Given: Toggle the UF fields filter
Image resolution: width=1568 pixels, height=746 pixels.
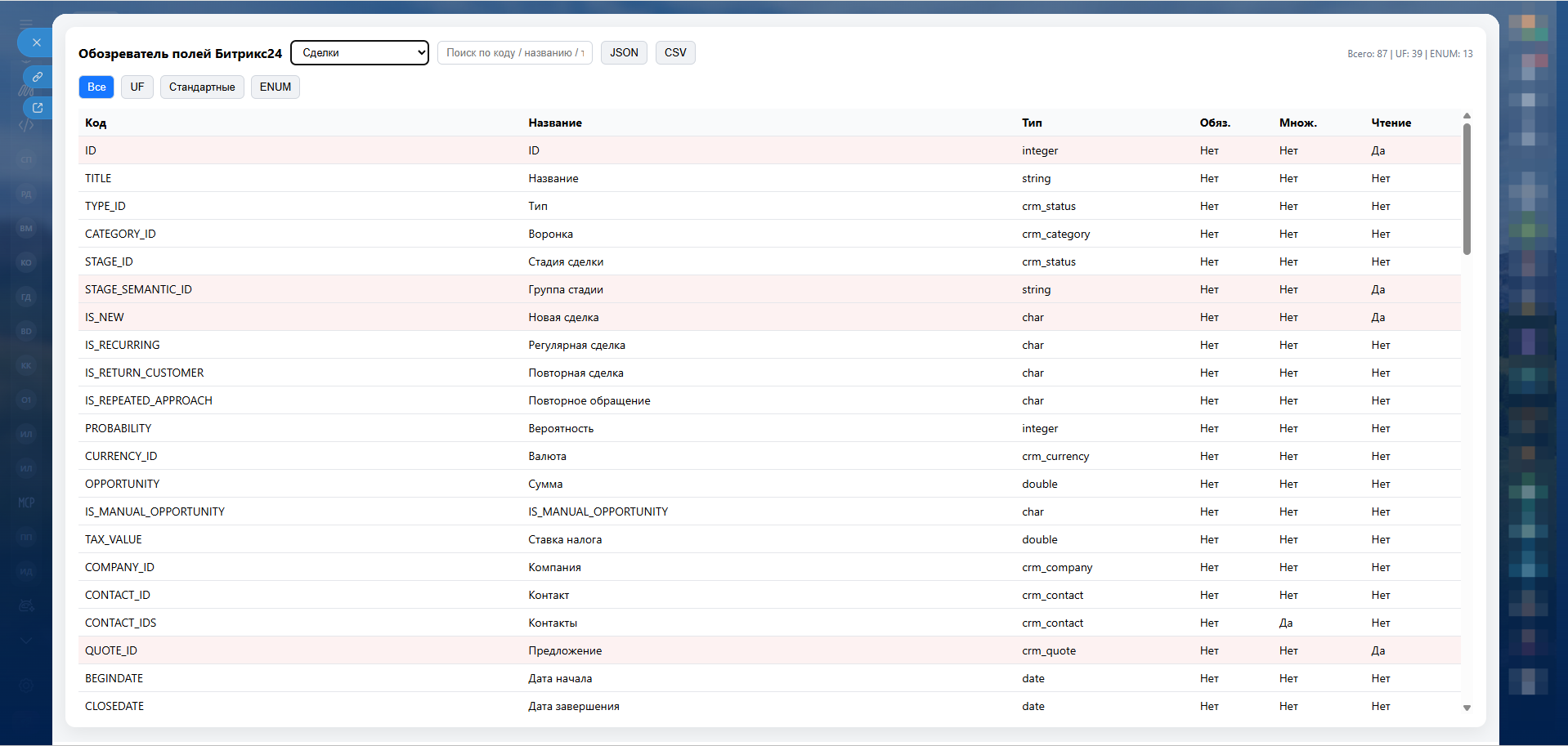Looking at the screenshot, I should 137,87.
